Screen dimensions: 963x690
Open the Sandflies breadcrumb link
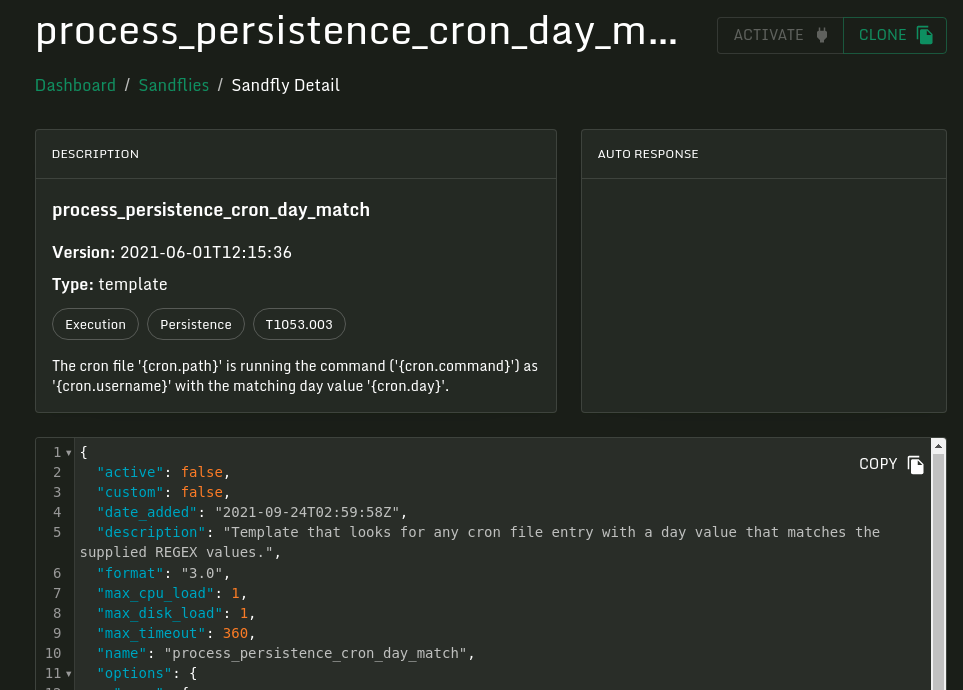174,85
